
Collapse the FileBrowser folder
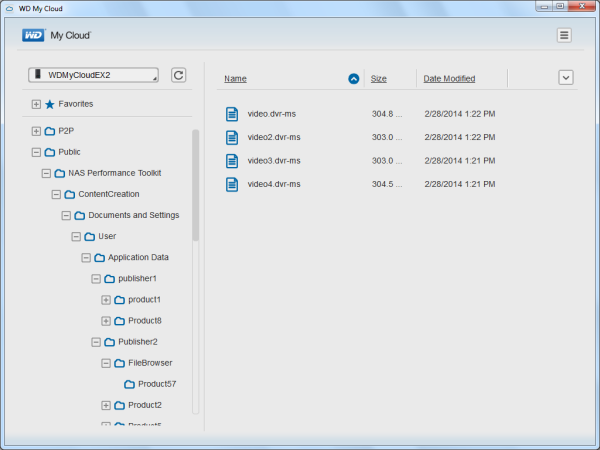pyautogui.click(x=106, y=363)
